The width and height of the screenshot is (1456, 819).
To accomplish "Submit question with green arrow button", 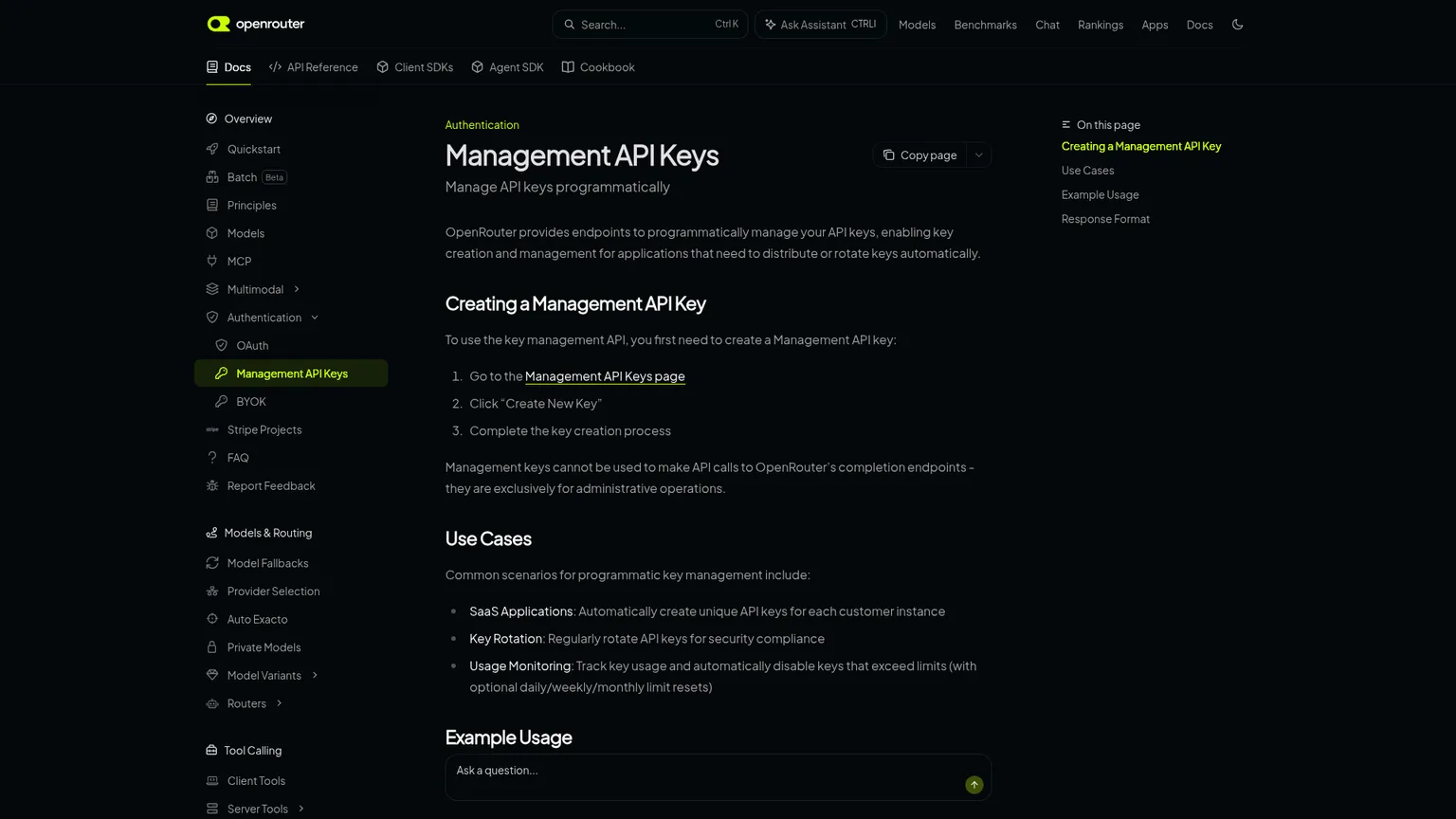I will coord(974,785).
